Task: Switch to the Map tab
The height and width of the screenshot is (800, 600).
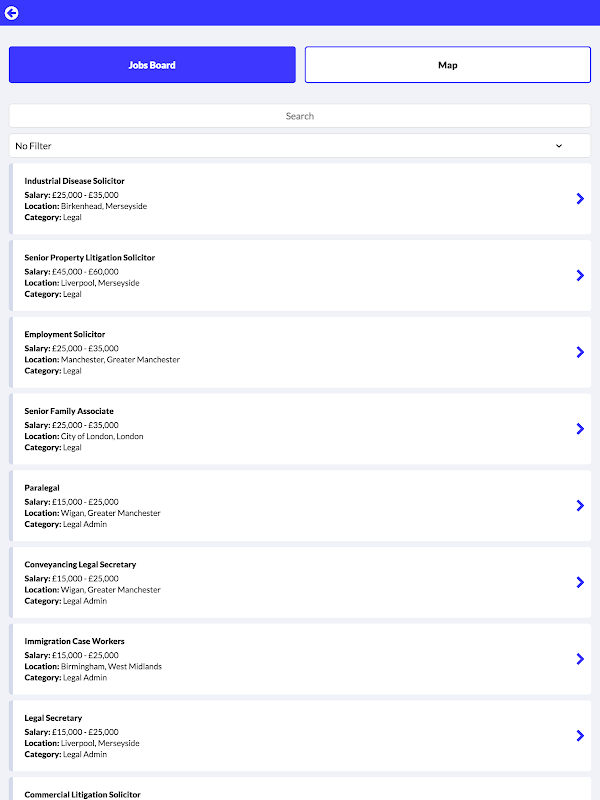Action: (x=447, y=65)
